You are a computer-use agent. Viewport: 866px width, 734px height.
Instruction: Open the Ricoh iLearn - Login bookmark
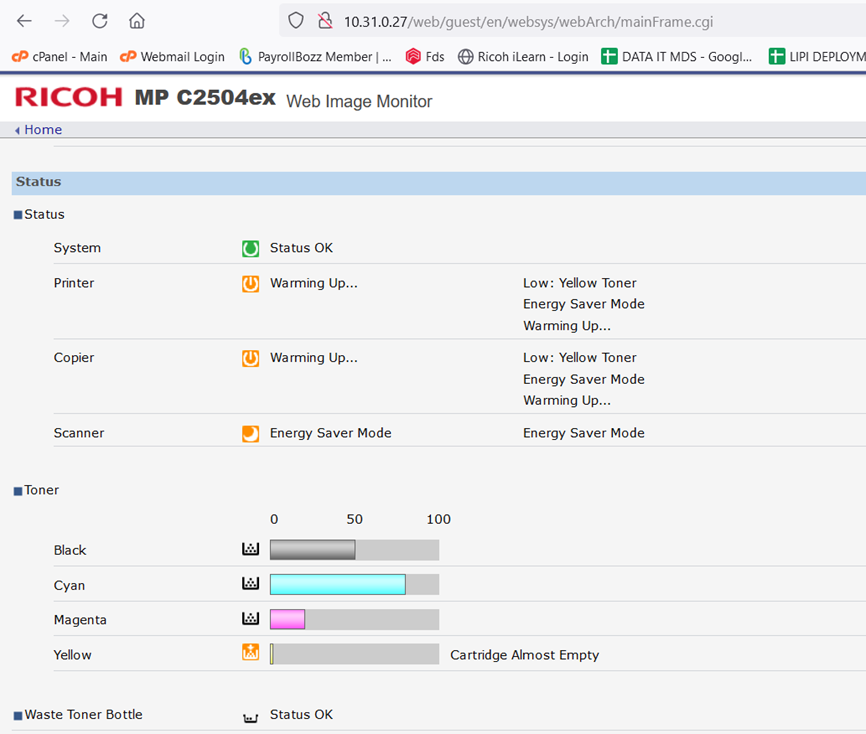(x=523, y=56)
